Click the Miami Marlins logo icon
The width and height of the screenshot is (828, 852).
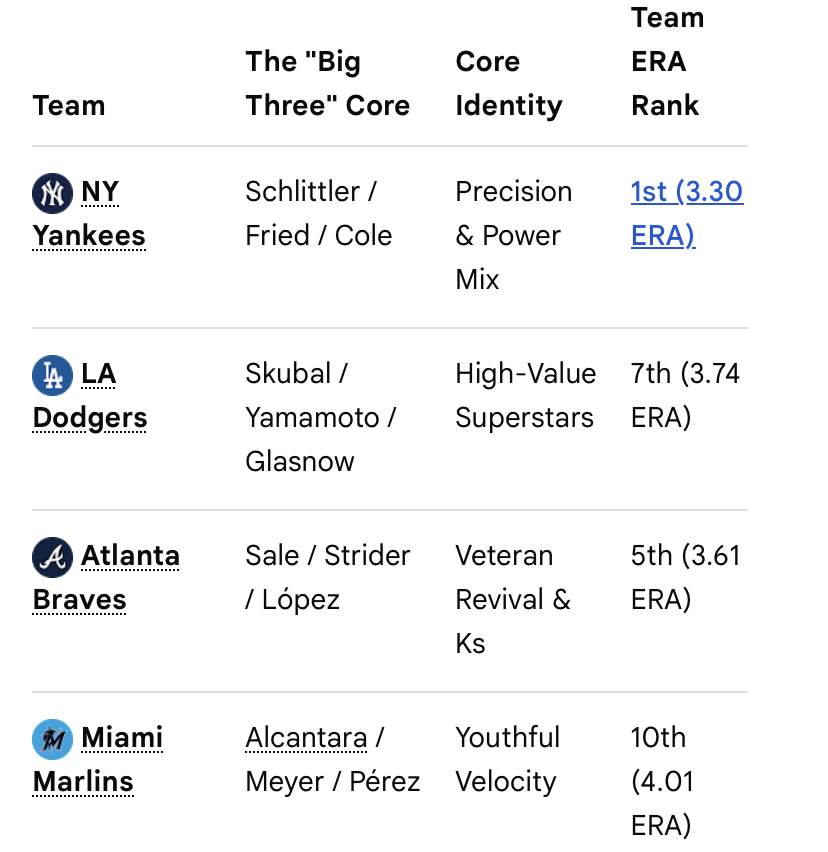52,740
